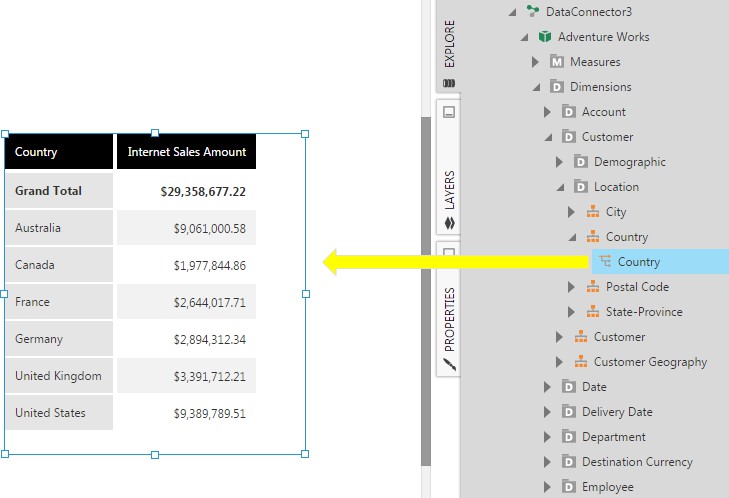
Task: Click the Grand Total row label
Action: (48, 191)
